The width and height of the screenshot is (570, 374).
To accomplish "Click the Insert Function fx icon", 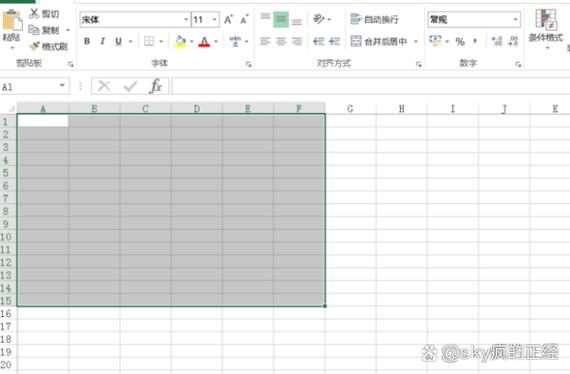I will 156,87.
